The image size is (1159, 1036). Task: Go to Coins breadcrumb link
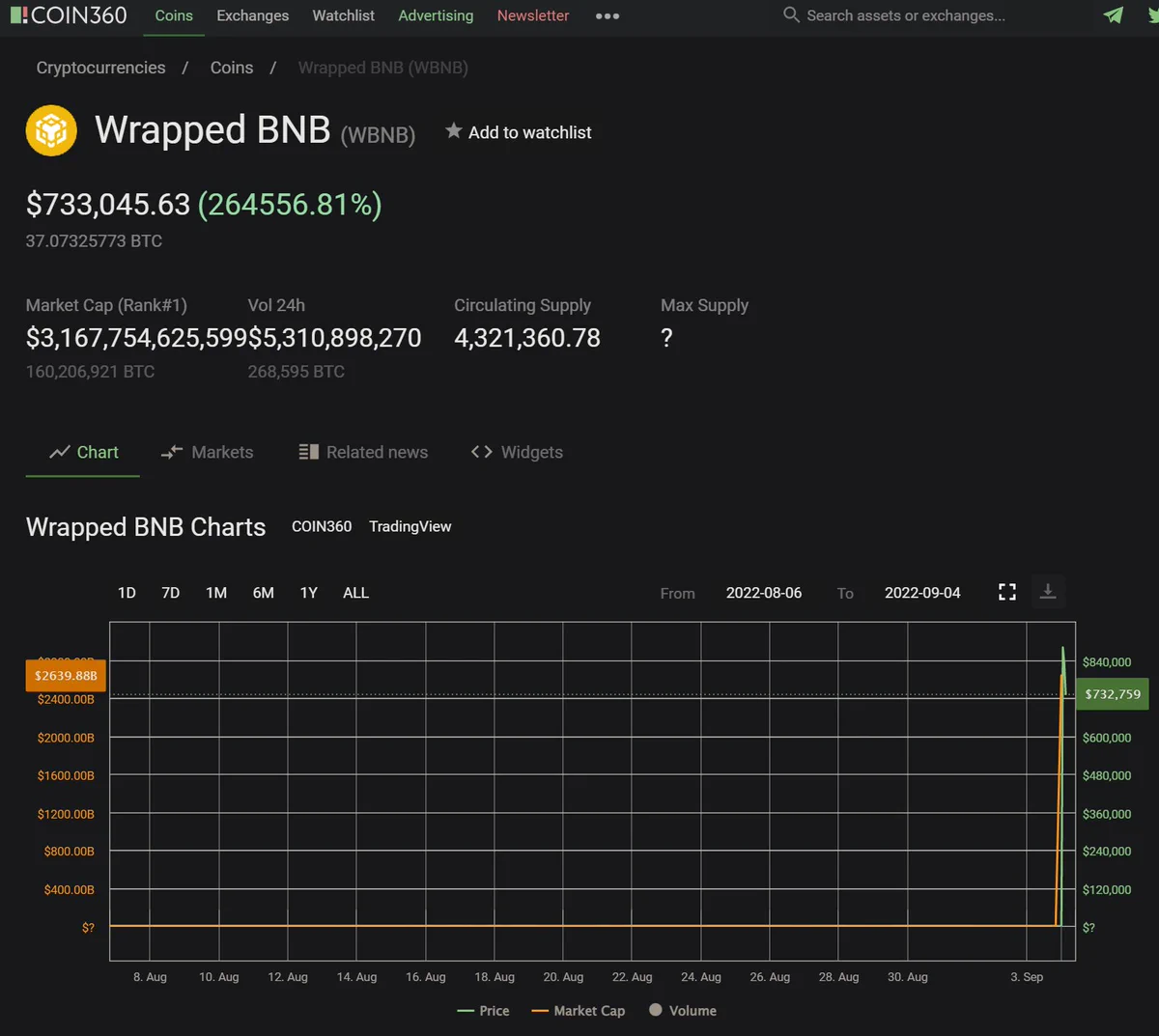point(232,68)
